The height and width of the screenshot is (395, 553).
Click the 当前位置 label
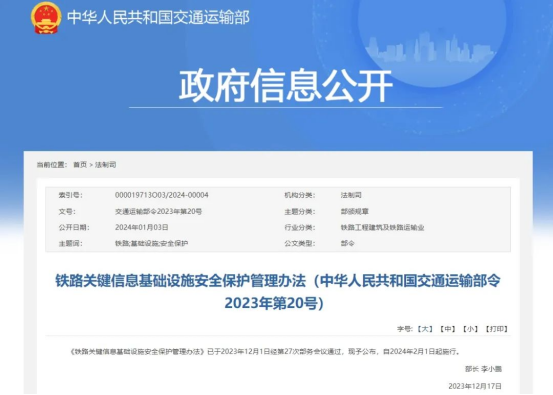click(x=52, y=165)
